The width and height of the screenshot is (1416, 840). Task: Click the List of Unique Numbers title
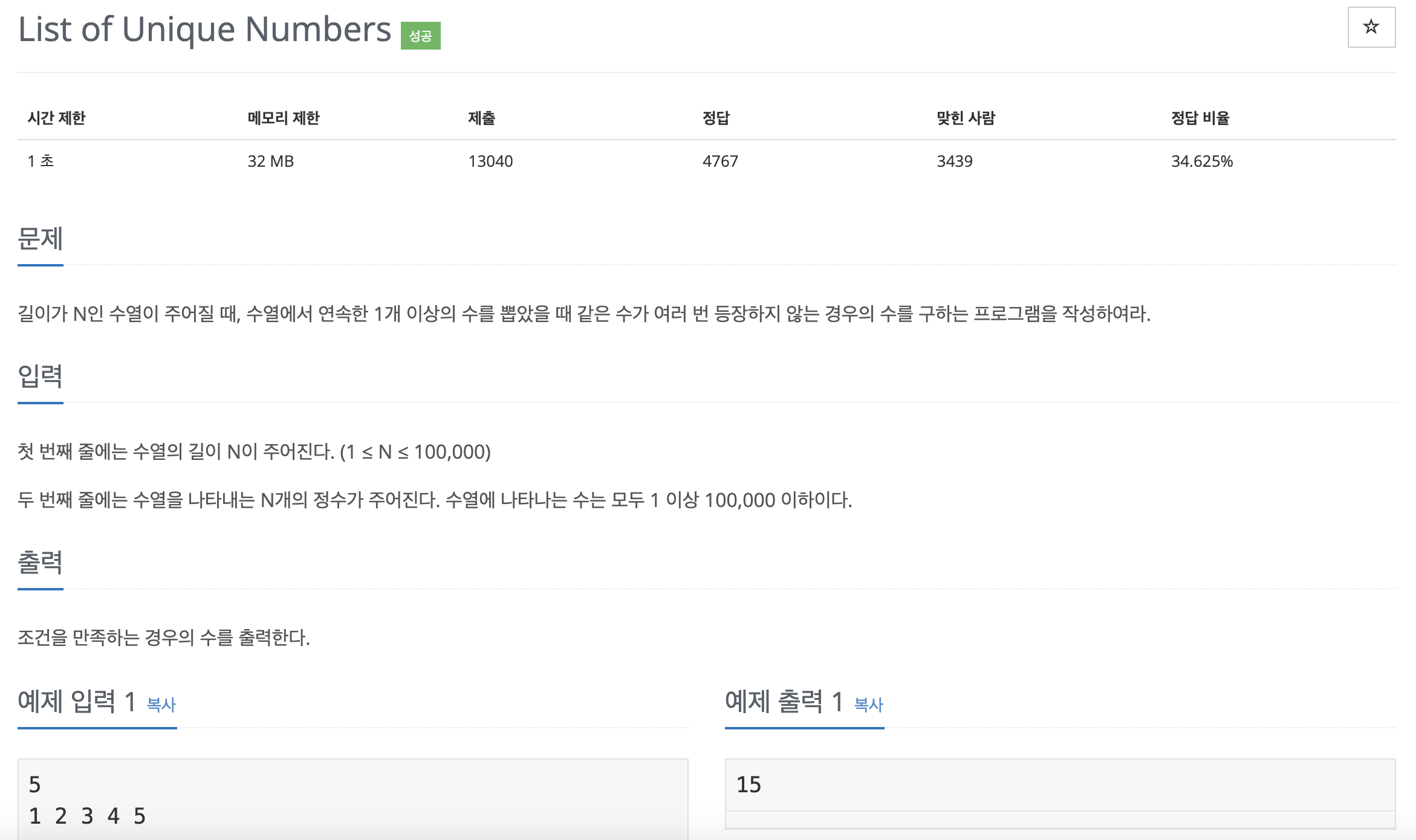click(x=204, y=29)
